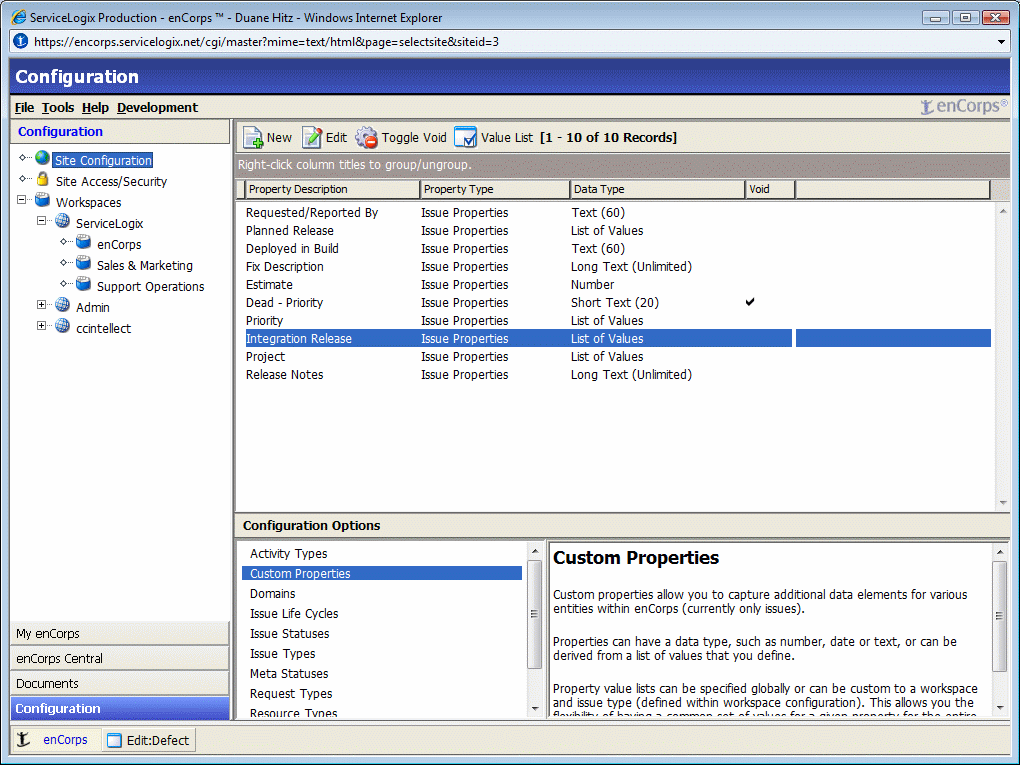Click the Workspaces database icon
The height and width of the screenshot is (765, 1020).
42,200
